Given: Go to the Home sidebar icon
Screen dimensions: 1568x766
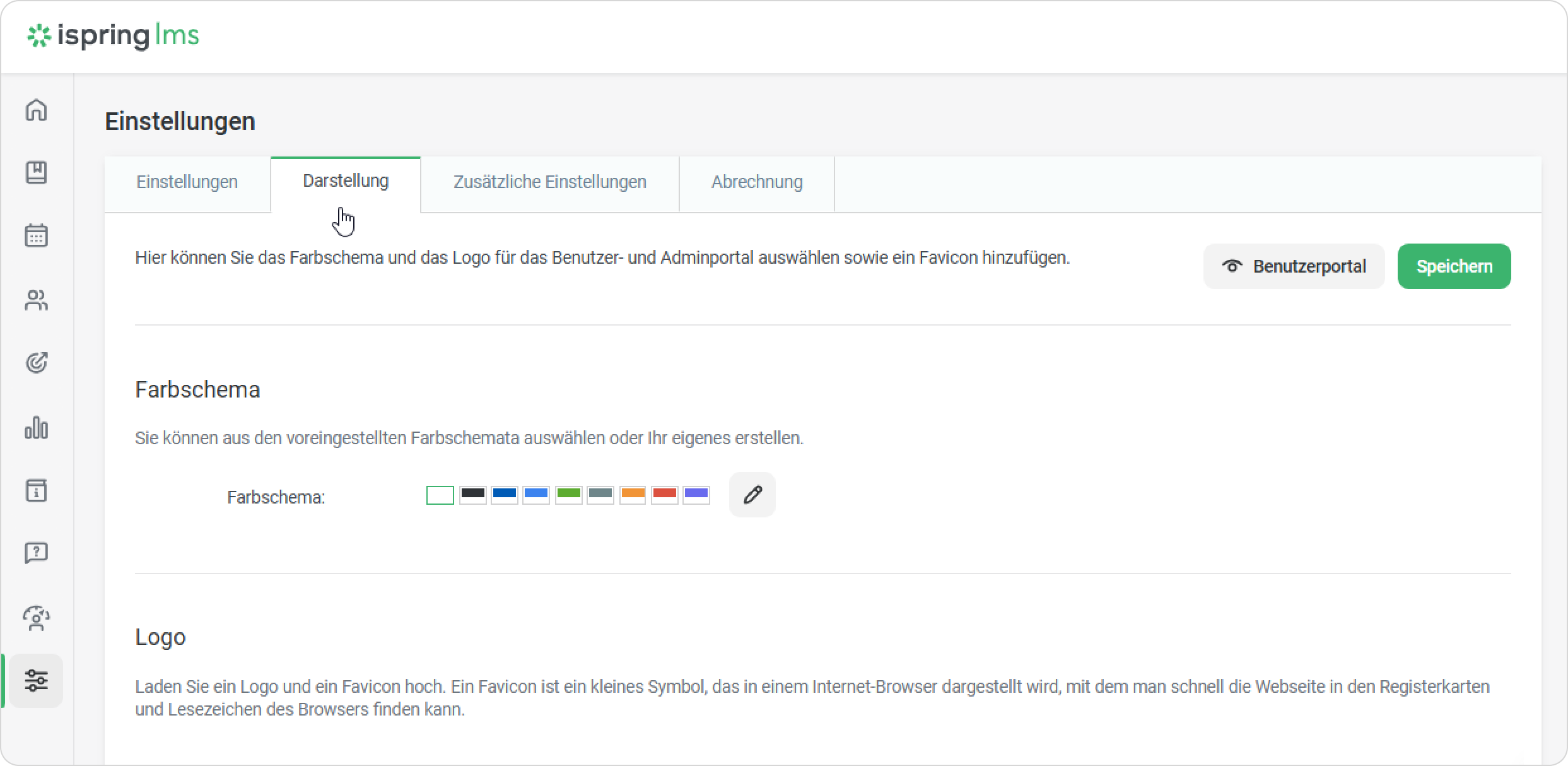Looking at the screenshot, I should point(37,110).
